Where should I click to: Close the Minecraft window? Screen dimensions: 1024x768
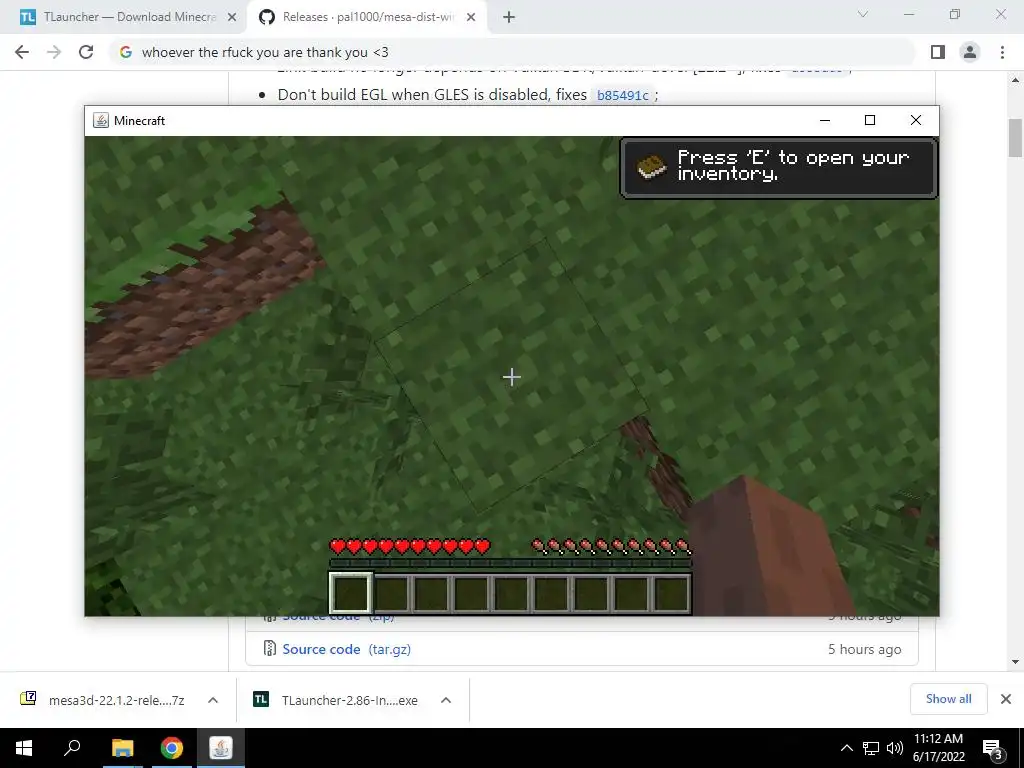pyautogui.click(x=916, y=120)
